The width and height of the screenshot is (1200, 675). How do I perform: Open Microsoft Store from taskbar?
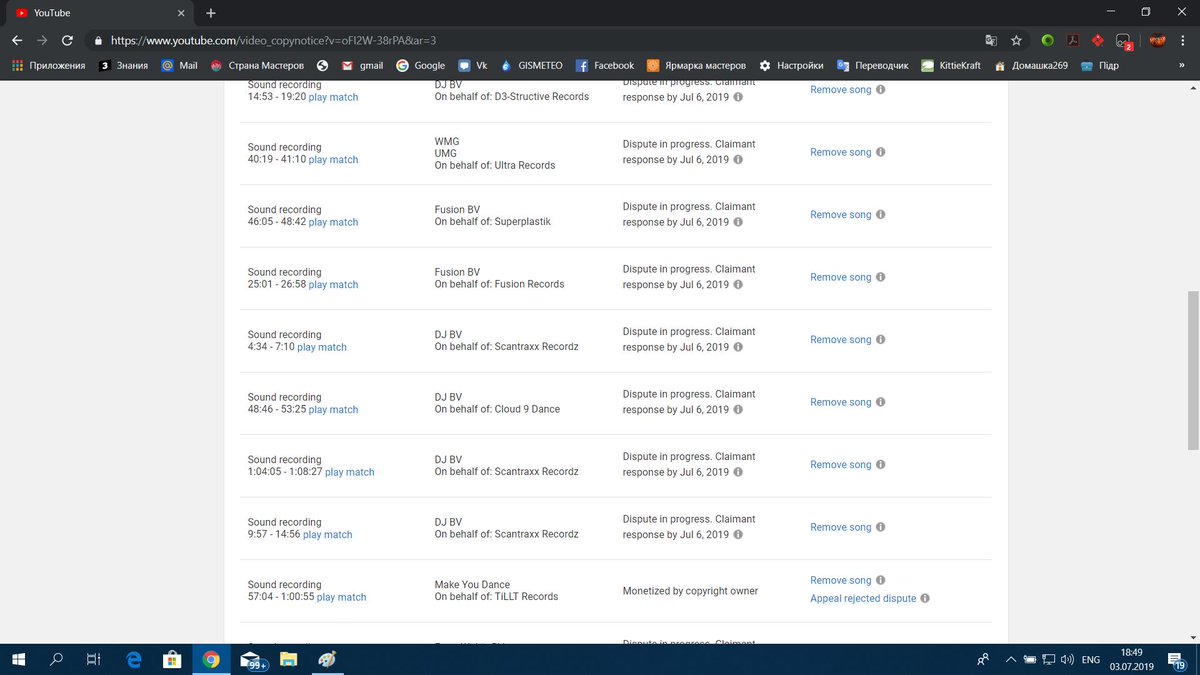pyautogui.click(x=171, y=659)
